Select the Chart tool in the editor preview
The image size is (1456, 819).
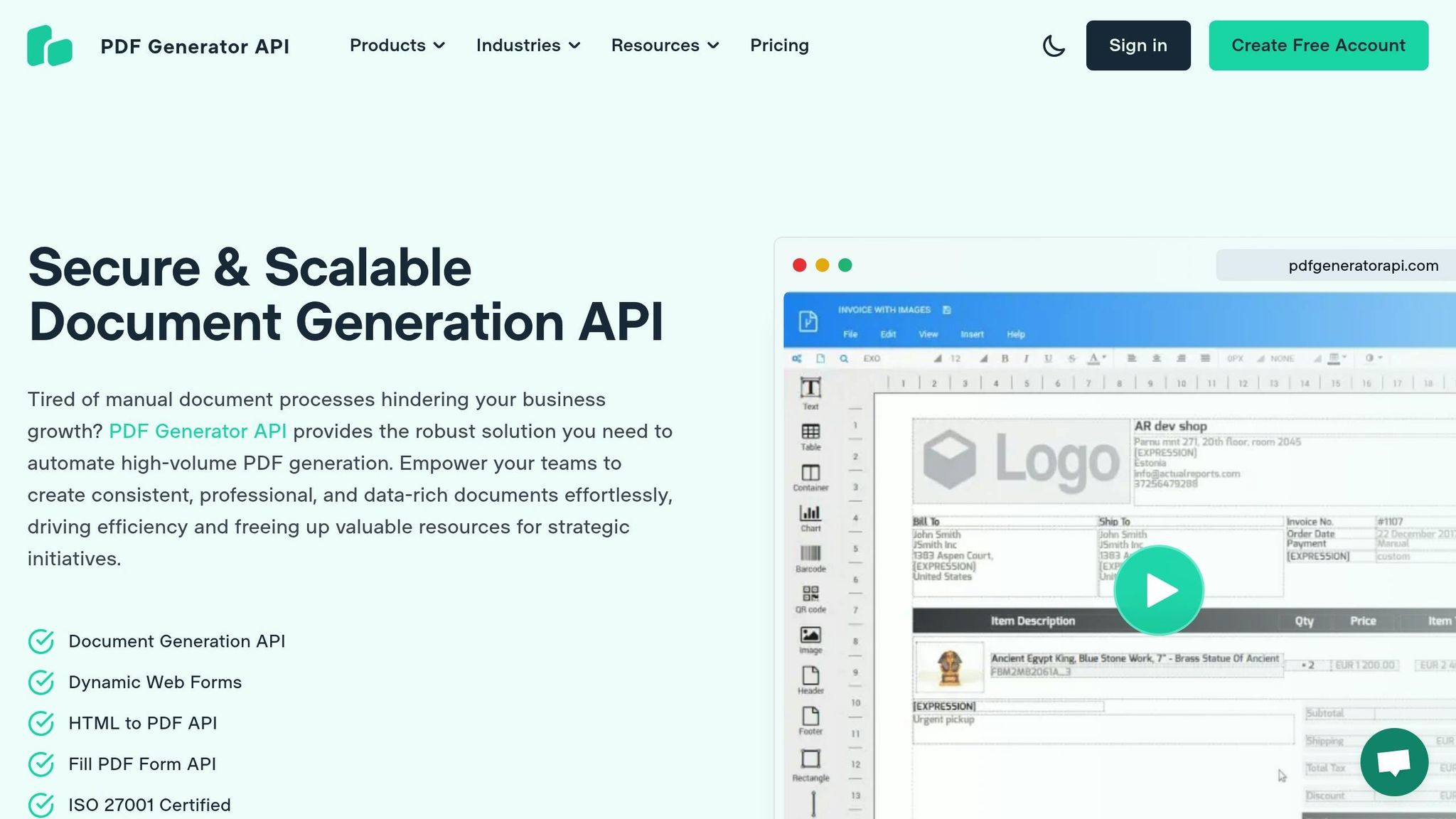(x=810, y=518)
